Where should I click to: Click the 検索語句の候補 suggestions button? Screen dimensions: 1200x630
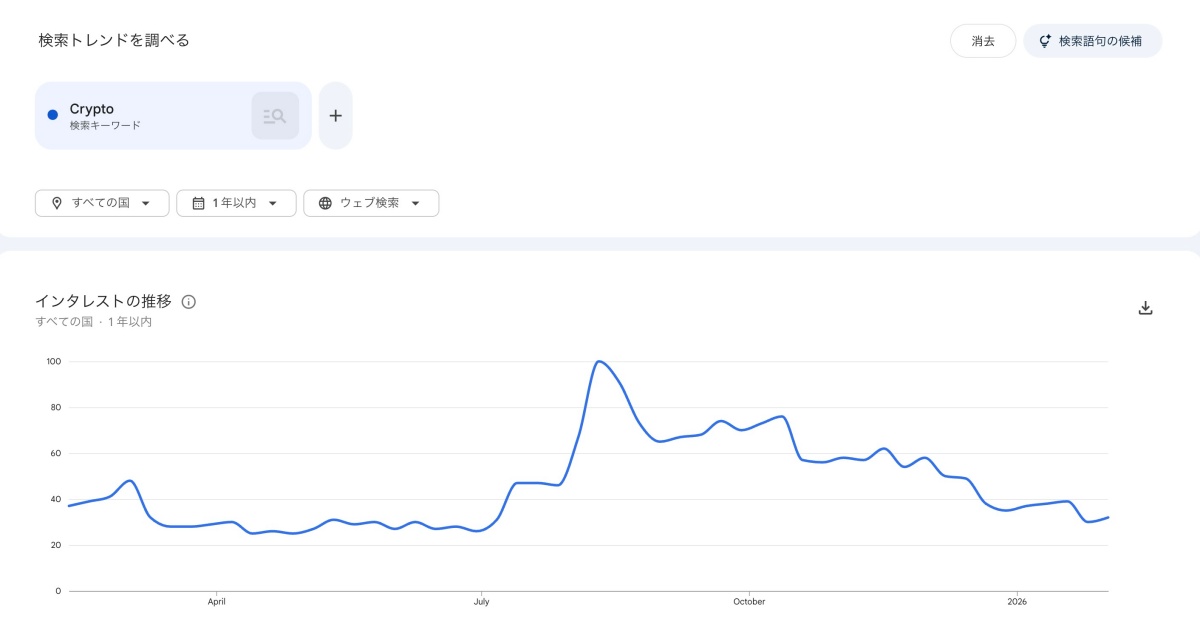click(x=1092, y=41)
